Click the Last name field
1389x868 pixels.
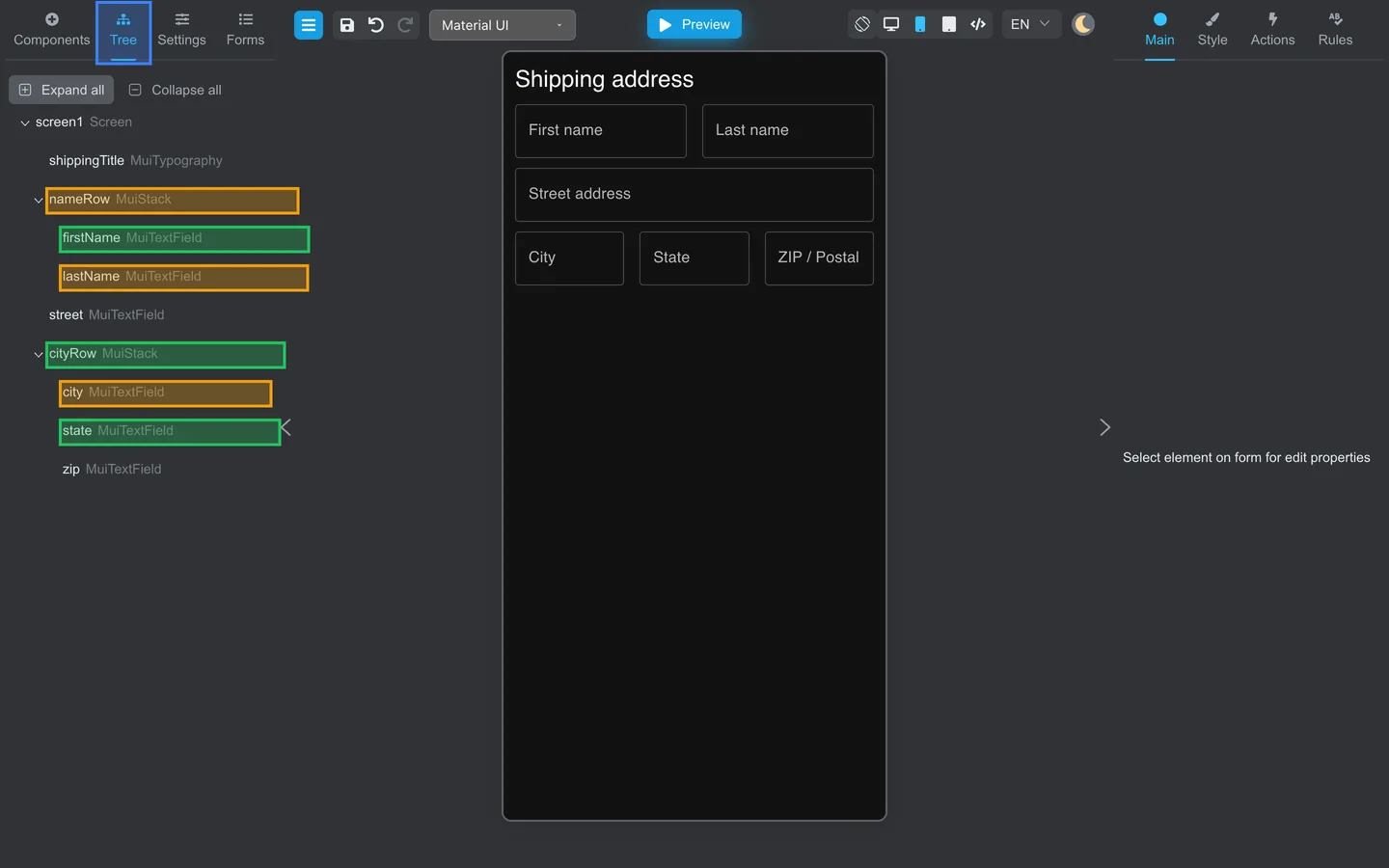(x=788, y=131)
